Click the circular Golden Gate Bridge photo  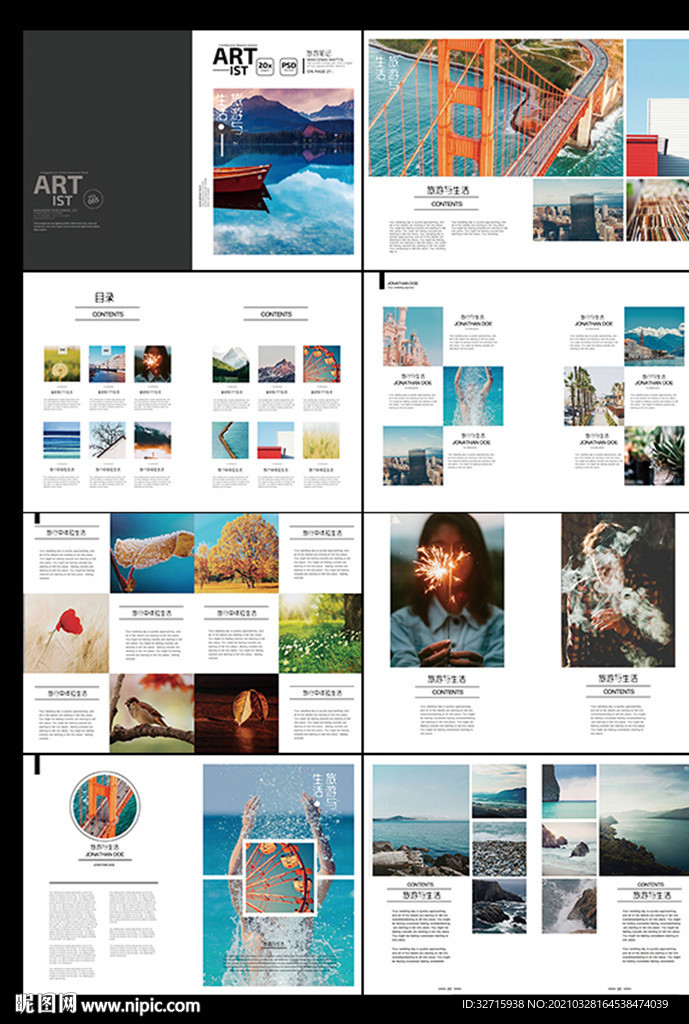[105, 806]
